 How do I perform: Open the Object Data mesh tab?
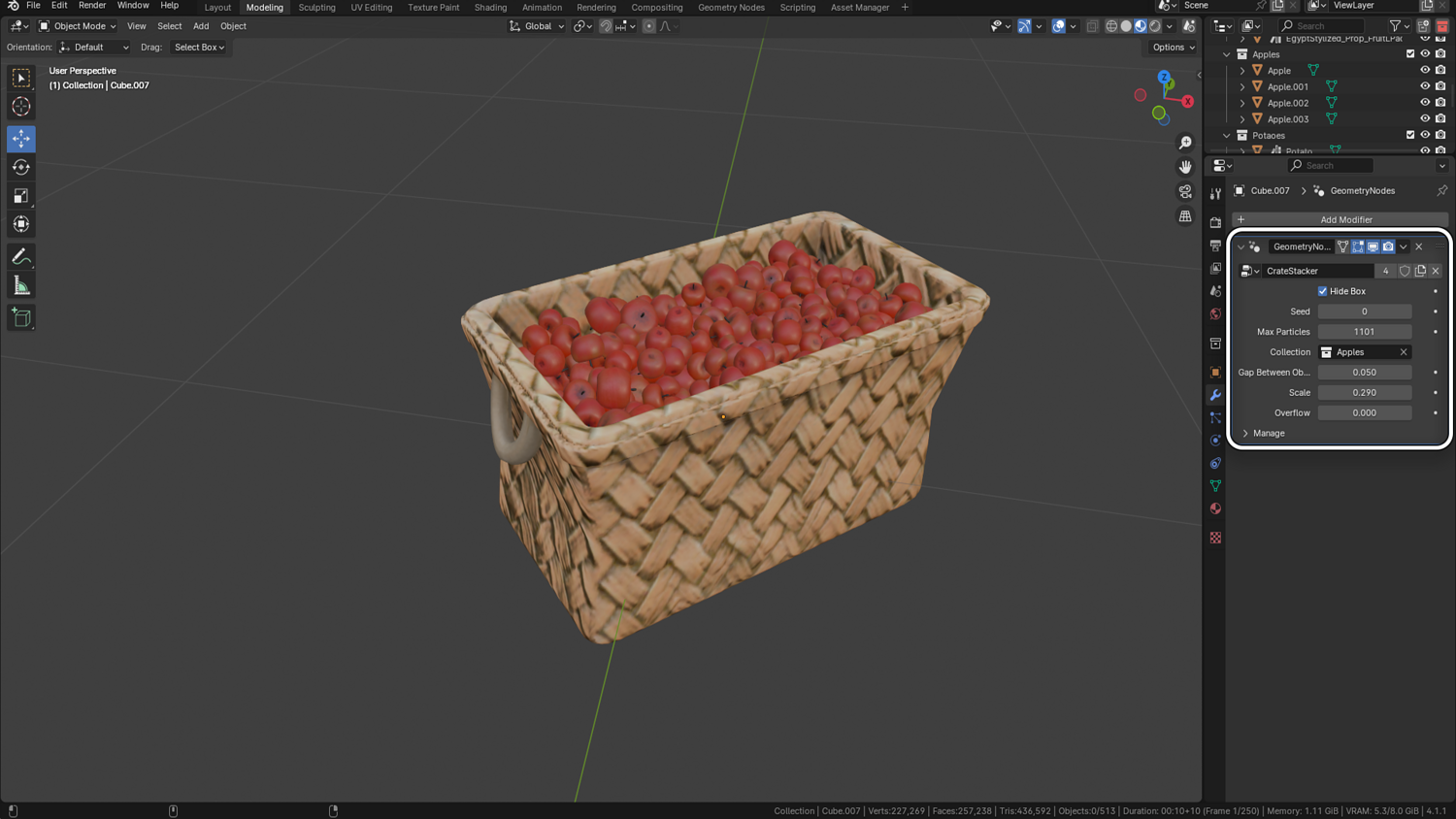coord(1215,486)
